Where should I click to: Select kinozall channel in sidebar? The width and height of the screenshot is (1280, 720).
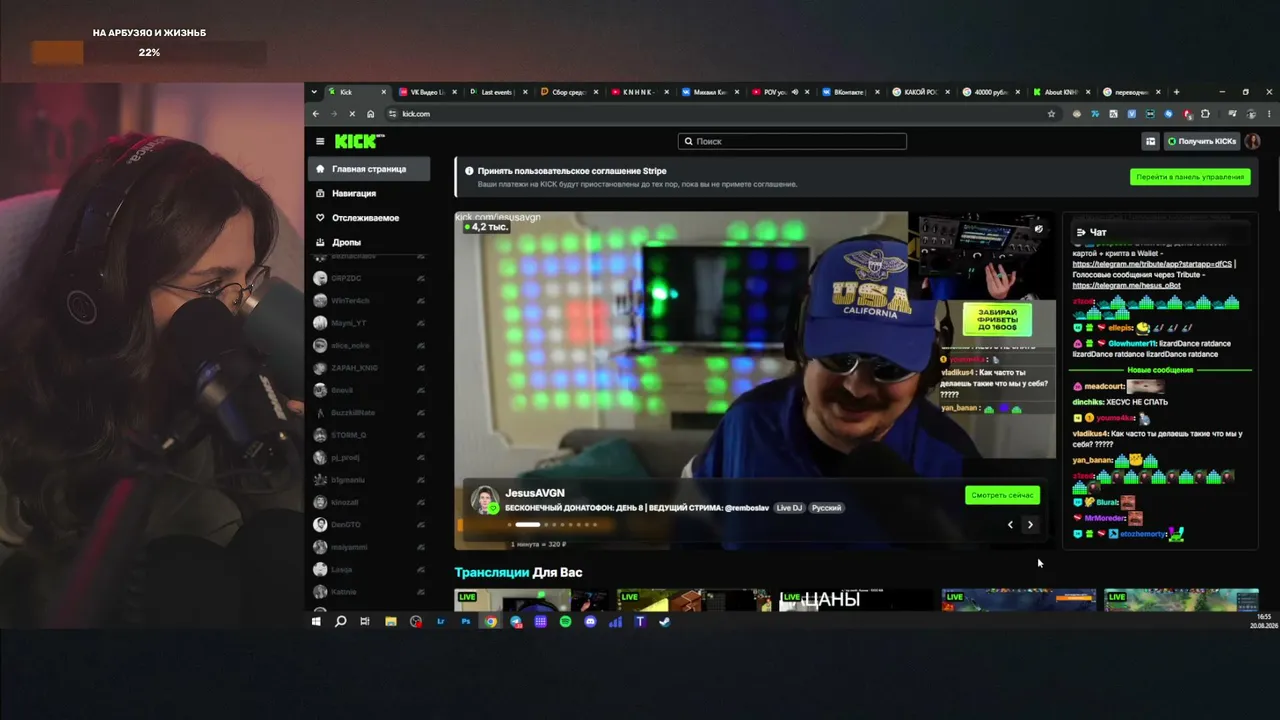[369, 502]
